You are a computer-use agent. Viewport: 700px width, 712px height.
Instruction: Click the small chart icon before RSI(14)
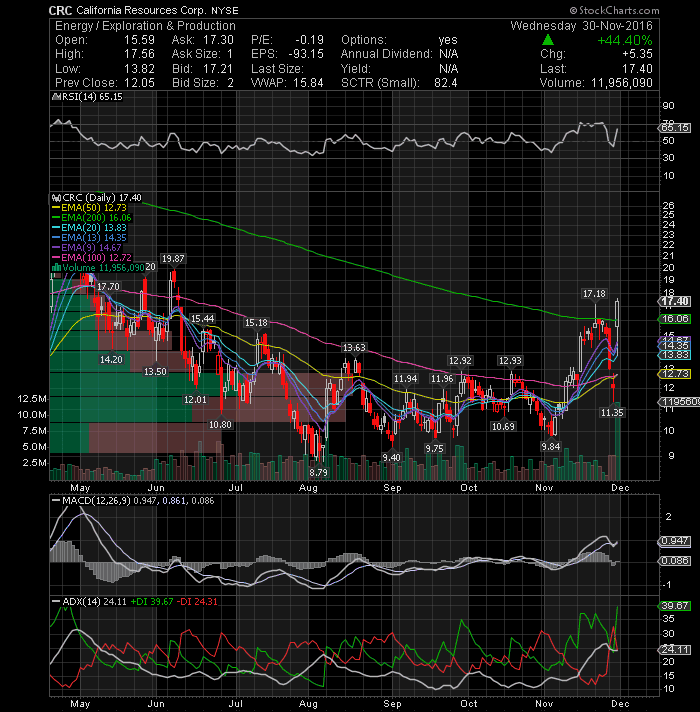56,97
